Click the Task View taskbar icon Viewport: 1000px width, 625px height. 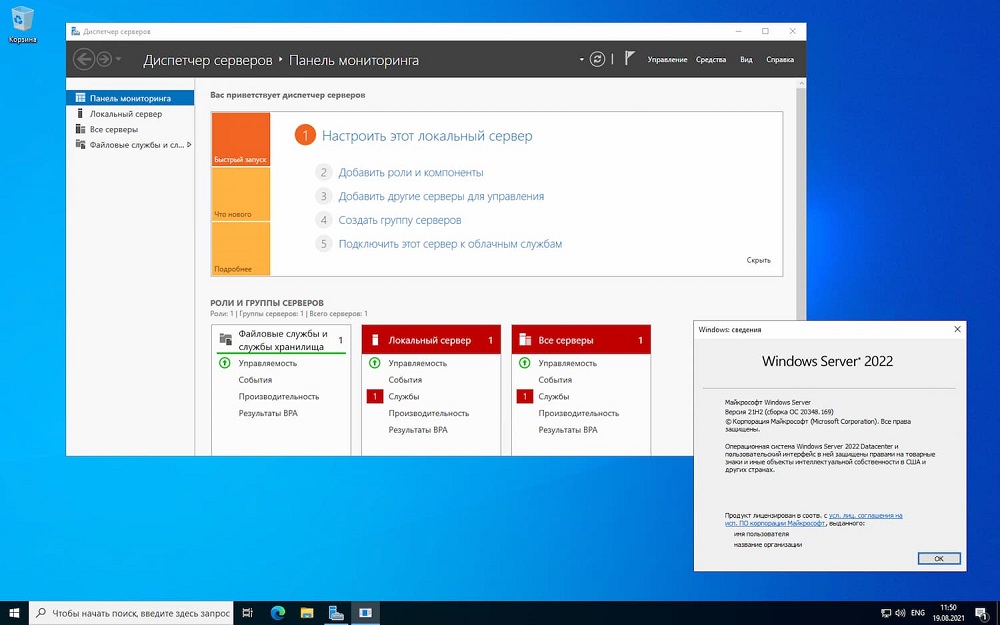[248, 613]
